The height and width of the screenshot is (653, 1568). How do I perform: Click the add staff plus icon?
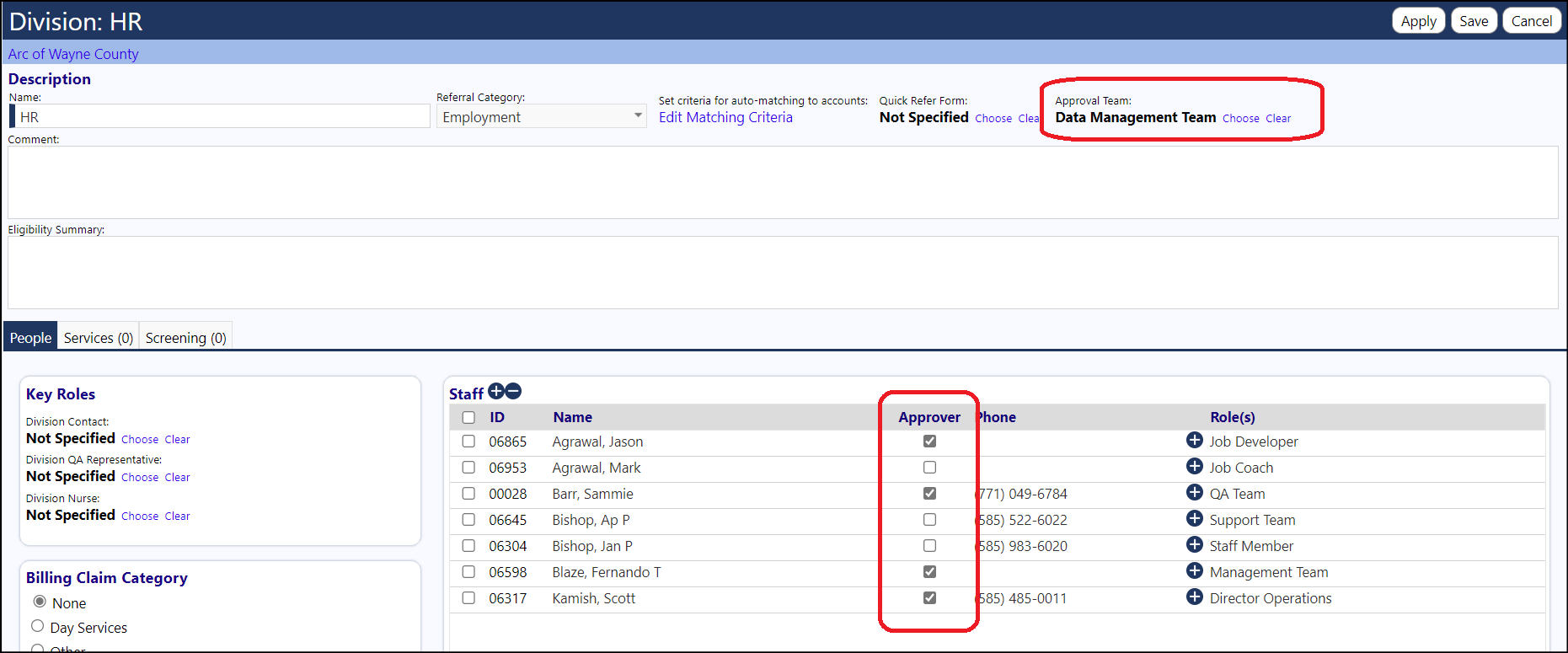[x=496, y=391]
